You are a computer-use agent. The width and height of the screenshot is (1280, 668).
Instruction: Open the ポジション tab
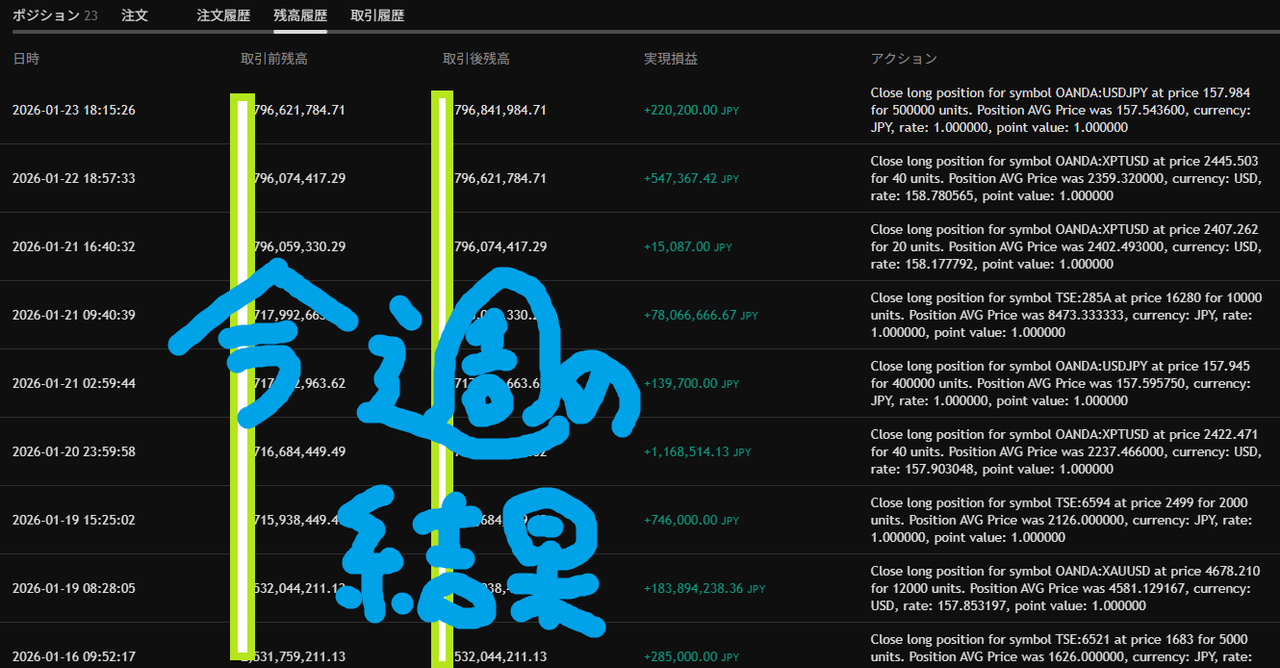[x=45, y=16]
